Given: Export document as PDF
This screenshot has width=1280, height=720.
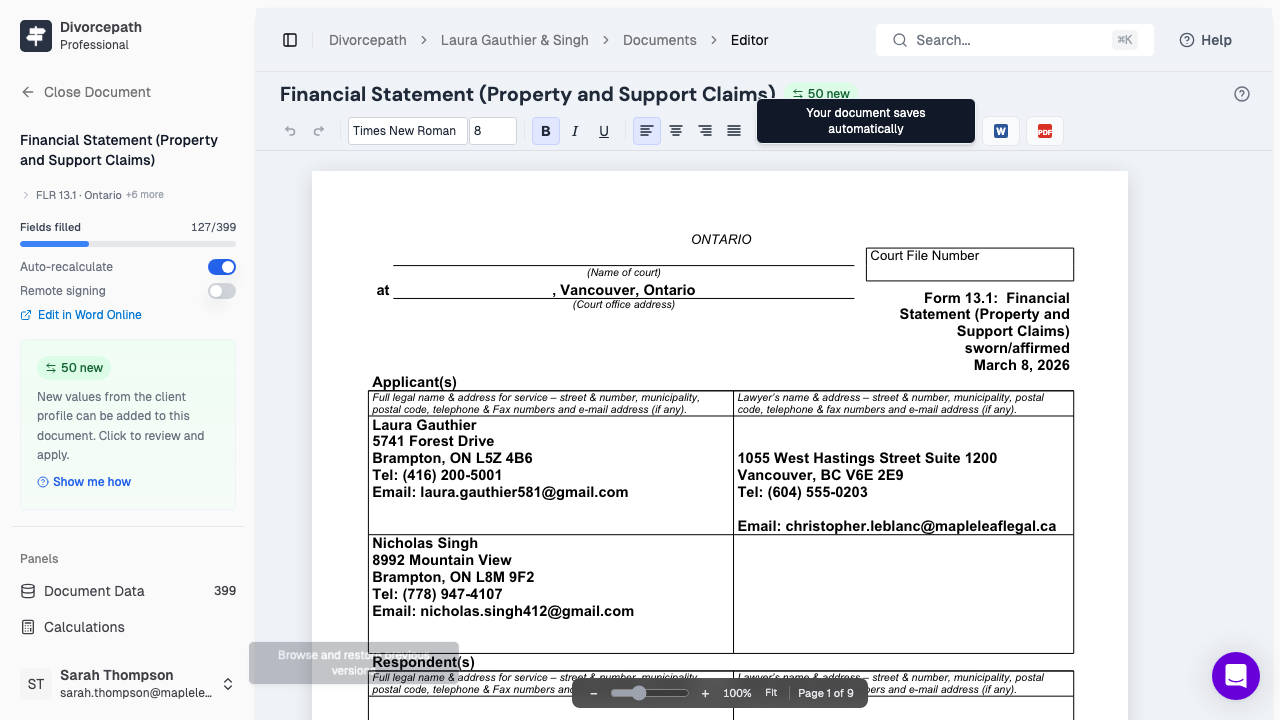Looking at the screenshot, I should coord(1045,131).
